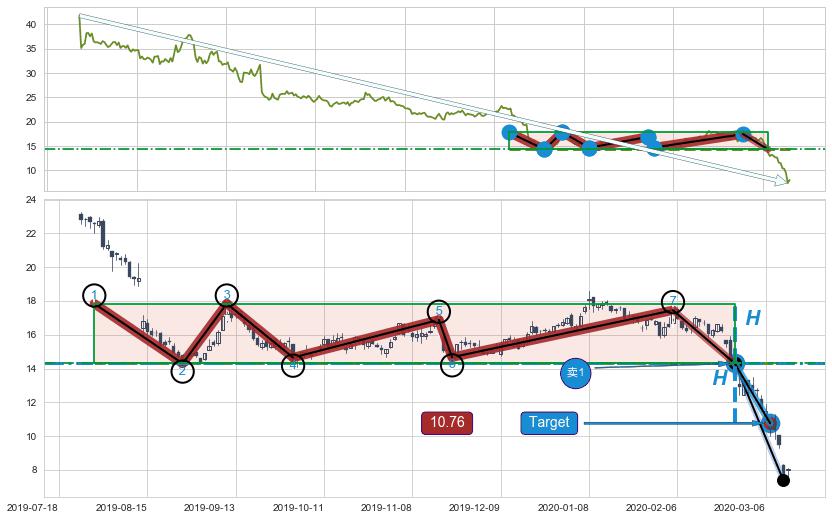
Task: Click the red 10.76 price label
Action: (447, 423)
